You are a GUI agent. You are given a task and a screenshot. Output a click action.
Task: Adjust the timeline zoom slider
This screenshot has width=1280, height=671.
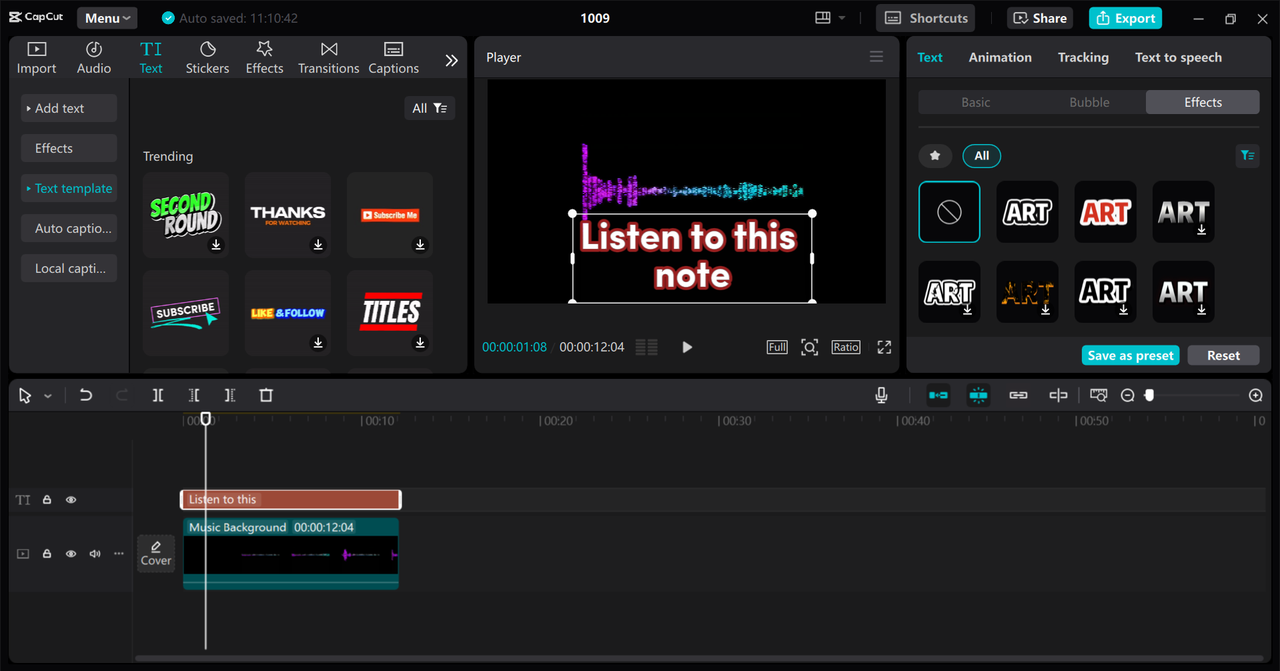click(x=1149, y=395)
